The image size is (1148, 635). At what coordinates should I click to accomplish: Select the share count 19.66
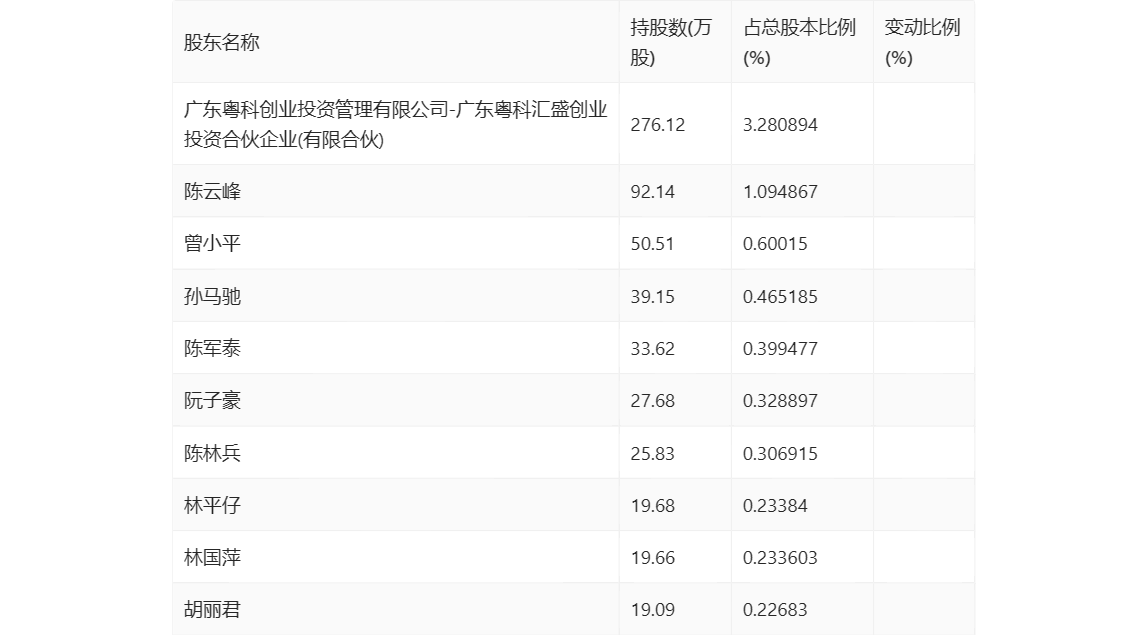coord(652,557)
